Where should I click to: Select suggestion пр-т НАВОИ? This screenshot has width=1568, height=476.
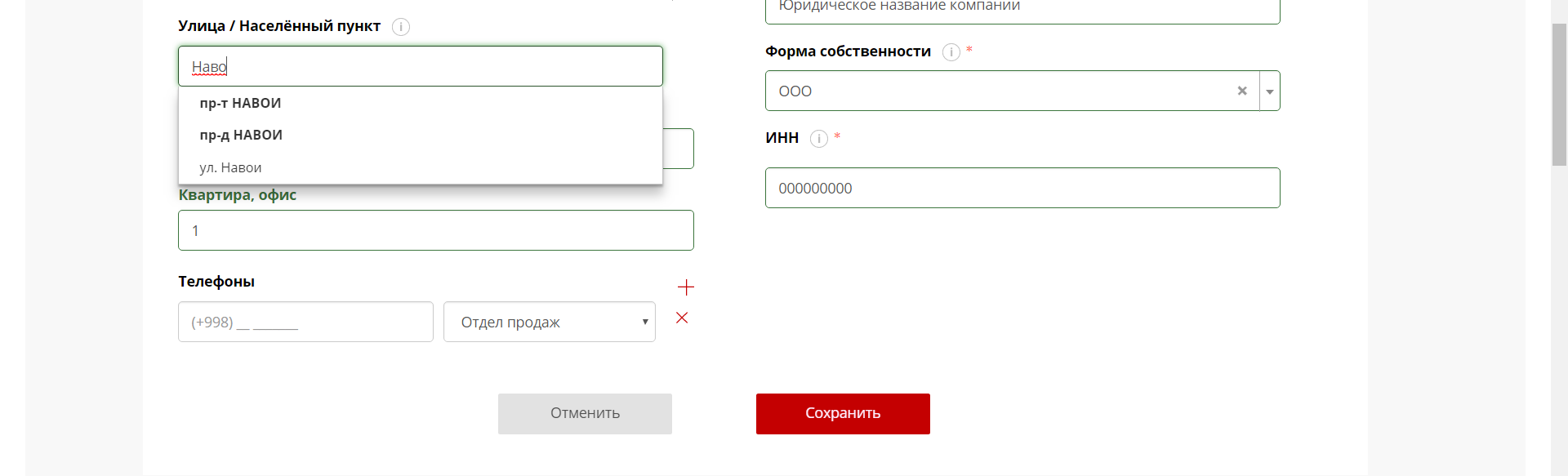click(x=241, y=103)
